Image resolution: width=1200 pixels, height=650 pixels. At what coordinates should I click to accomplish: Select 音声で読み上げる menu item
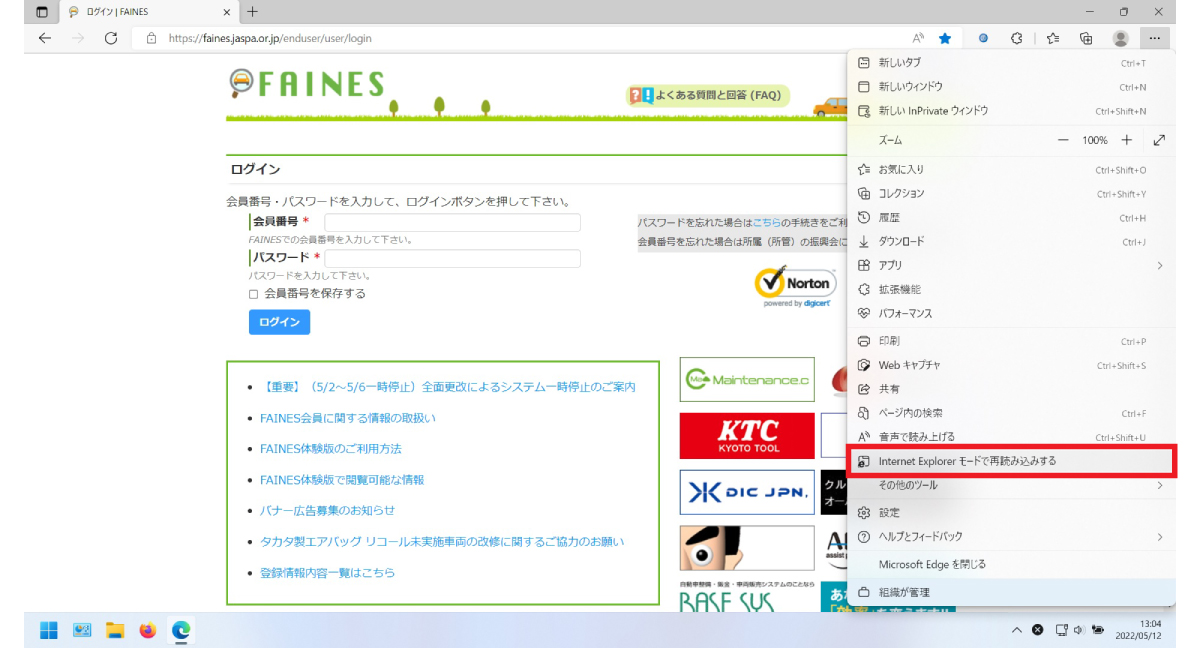coord(1011,437)
